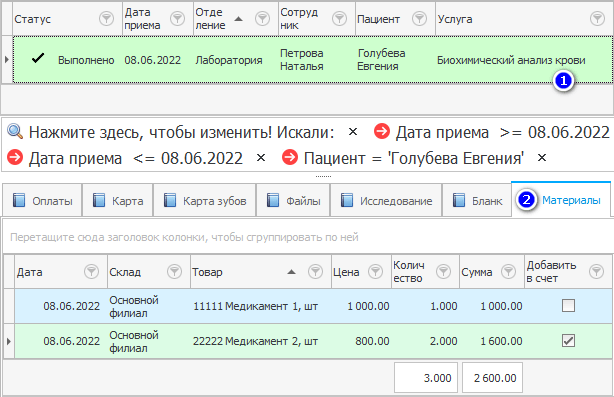Image resolution: width=614 pixels, height=397 pixels.
Task: Open filter for Дата column in materials
Action: point(91,271)
